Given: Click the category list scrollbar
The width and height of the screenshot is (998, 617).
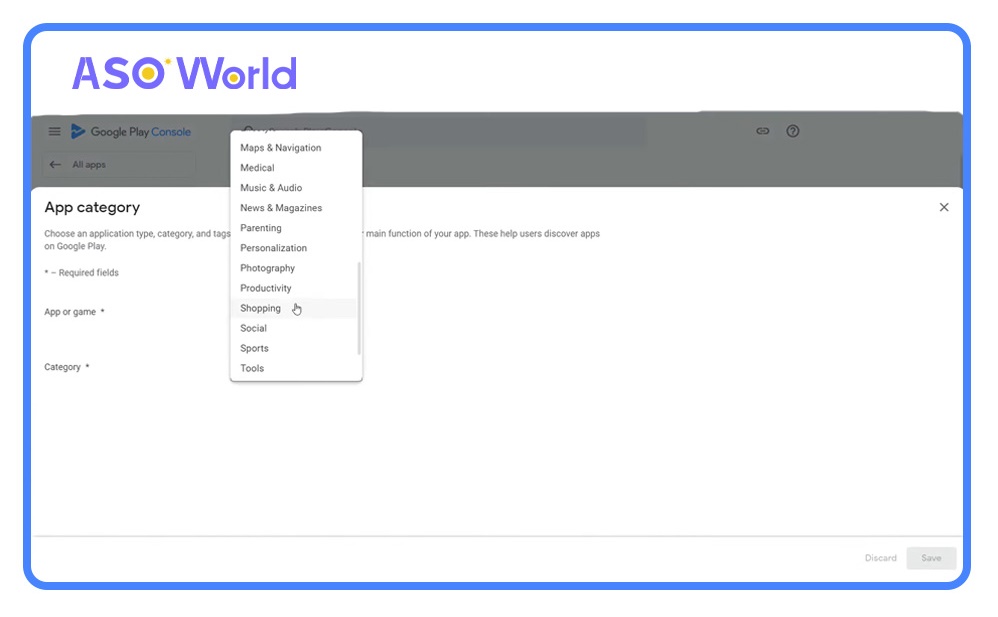Looking at the screenshot, I should pyautogui.click(x=359, y=308).
